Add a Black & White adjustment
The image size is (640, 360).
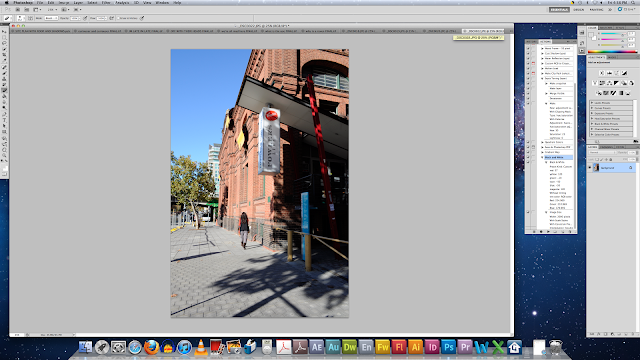[x=617, y=83]
